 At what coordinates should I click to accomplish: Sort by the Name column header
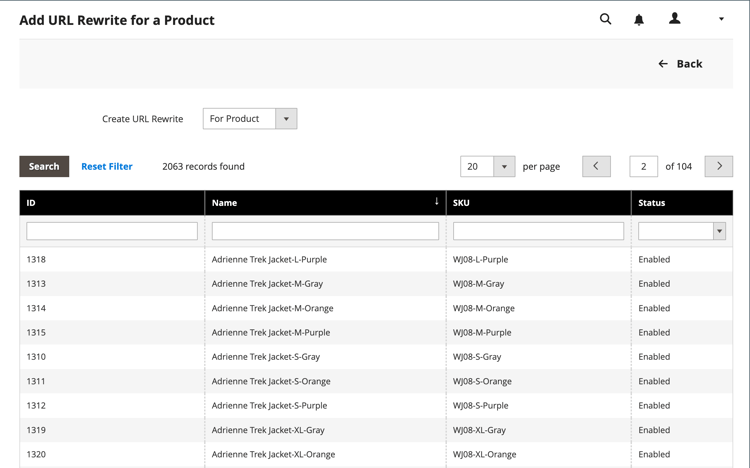pyautogui.click(x=325, y=203)
